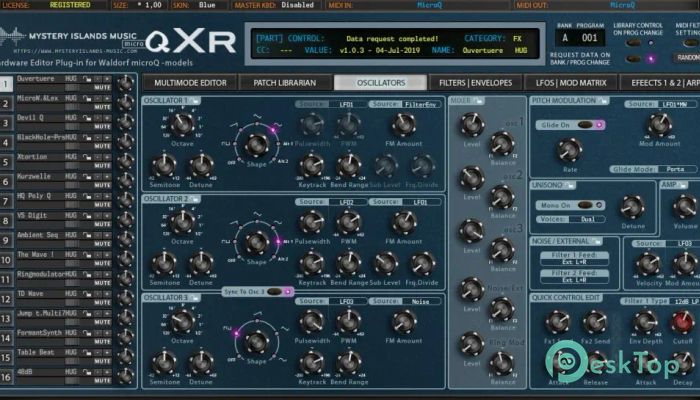Select the Oscillators tab
The image size is (700, 400).
coord(381,83)
